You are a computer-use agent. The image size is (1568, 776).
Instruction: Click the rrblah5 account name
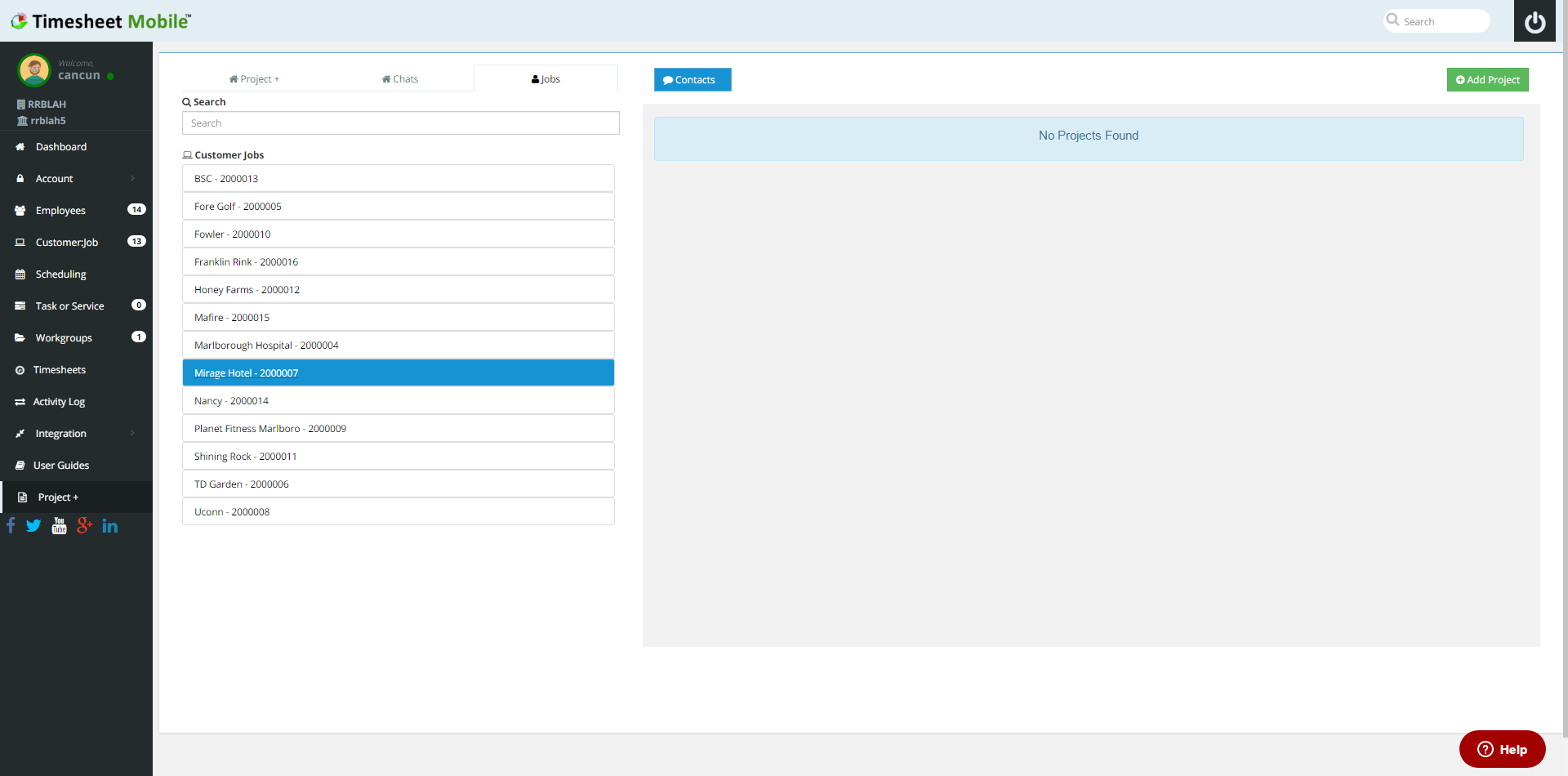click(48, 121)
